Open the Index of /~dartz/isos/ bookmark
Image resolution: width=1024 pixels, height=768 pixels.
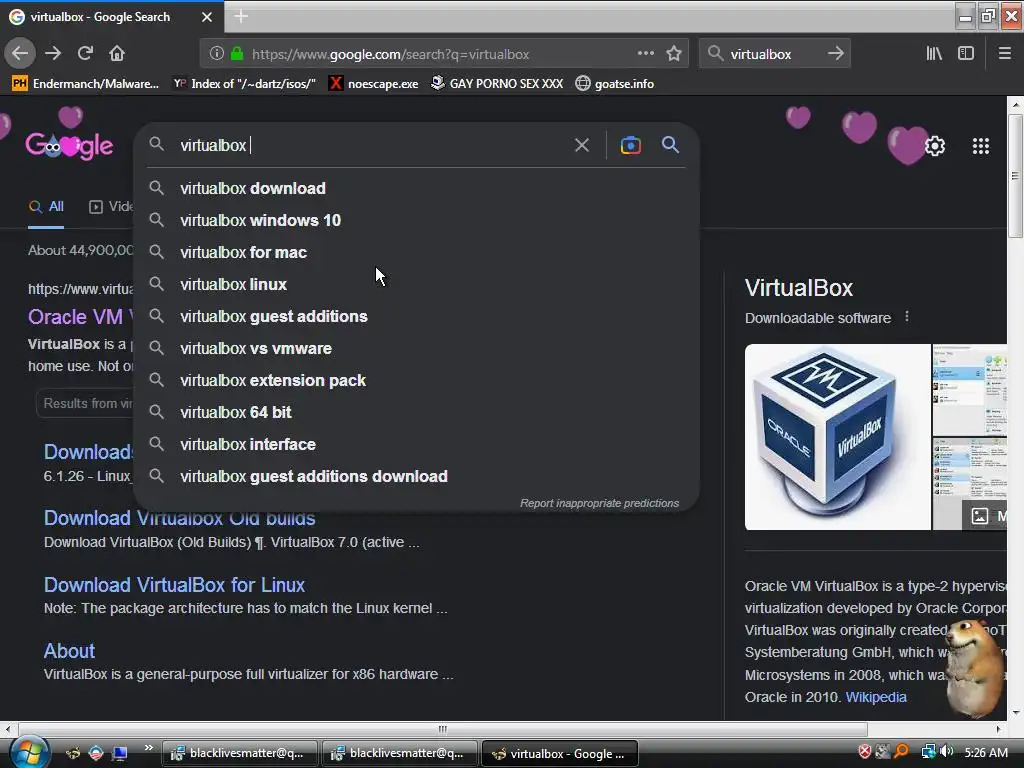(244, 84)
